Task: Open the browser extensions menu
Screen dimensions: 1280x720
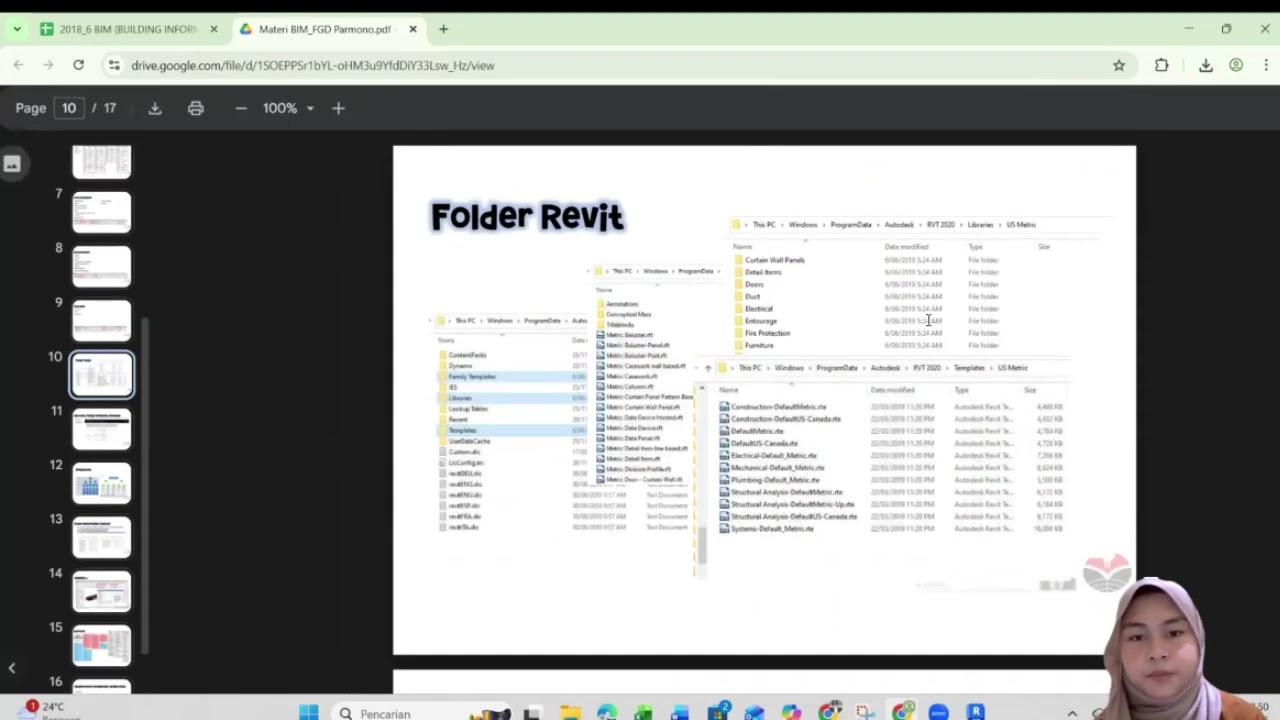Action: pos(1161,65)
